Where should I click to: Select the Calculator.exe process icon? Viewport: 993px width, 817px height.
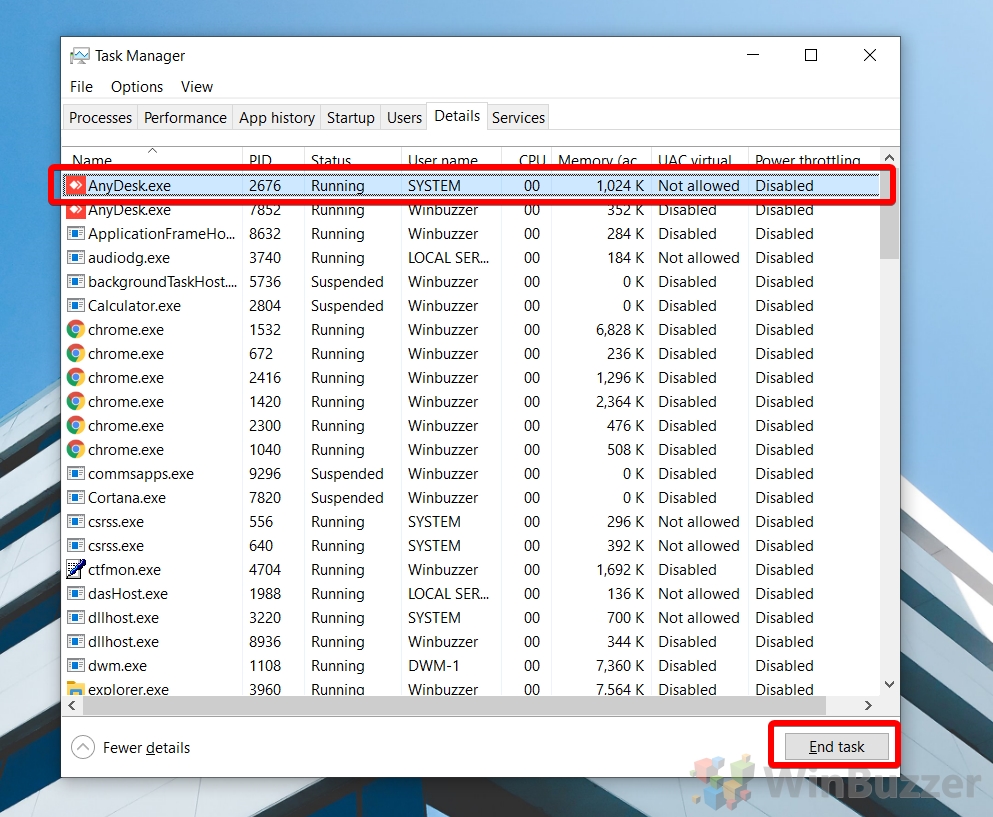pos(76,306)
